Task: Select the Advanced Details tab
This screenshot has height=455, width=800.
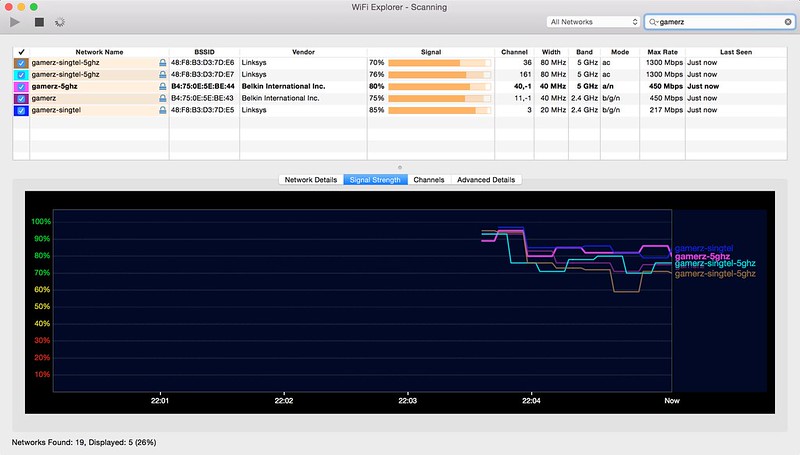Action: coord(485,180)
